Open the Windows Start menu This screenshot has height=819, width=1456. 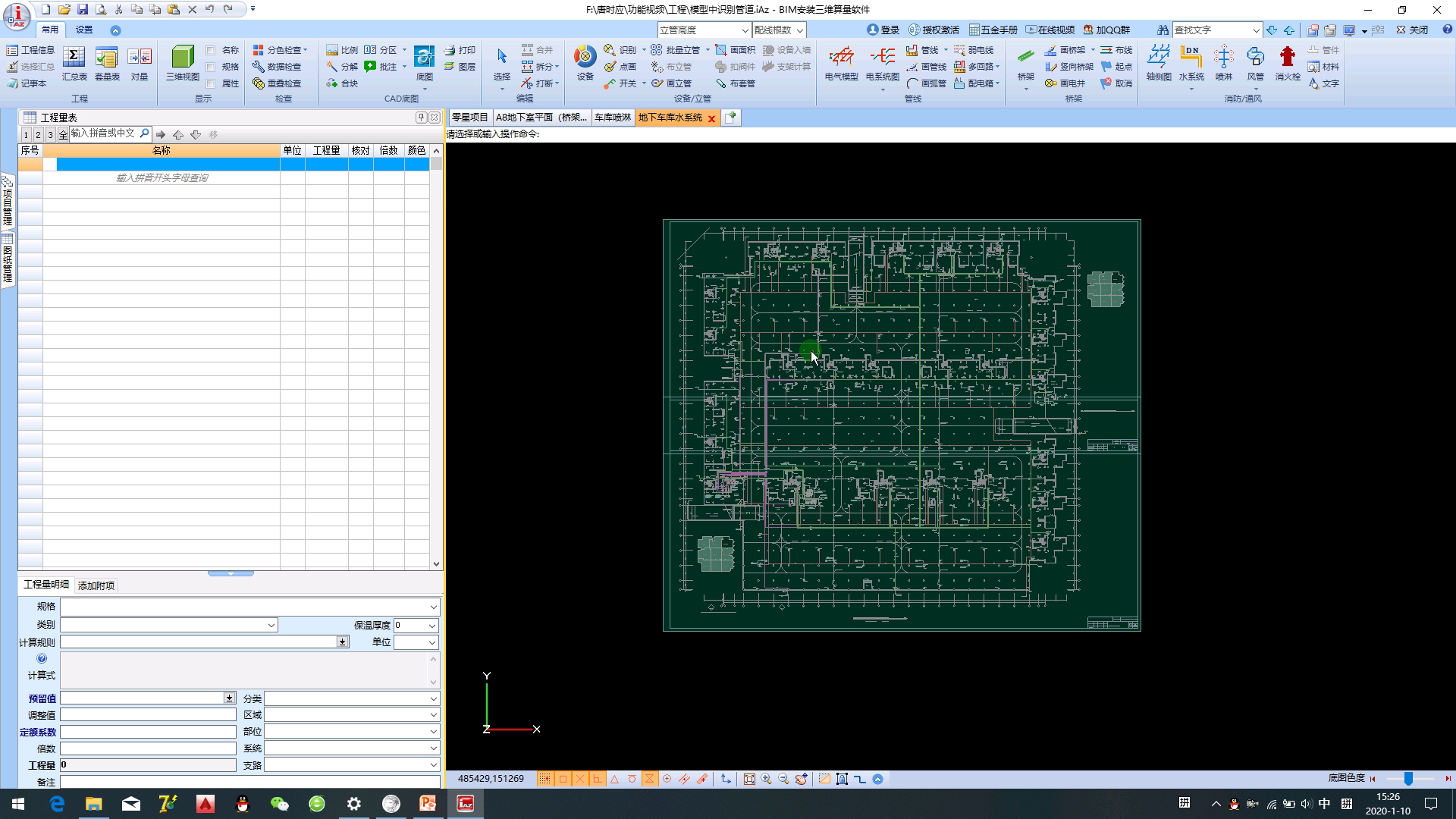(18, 804)
